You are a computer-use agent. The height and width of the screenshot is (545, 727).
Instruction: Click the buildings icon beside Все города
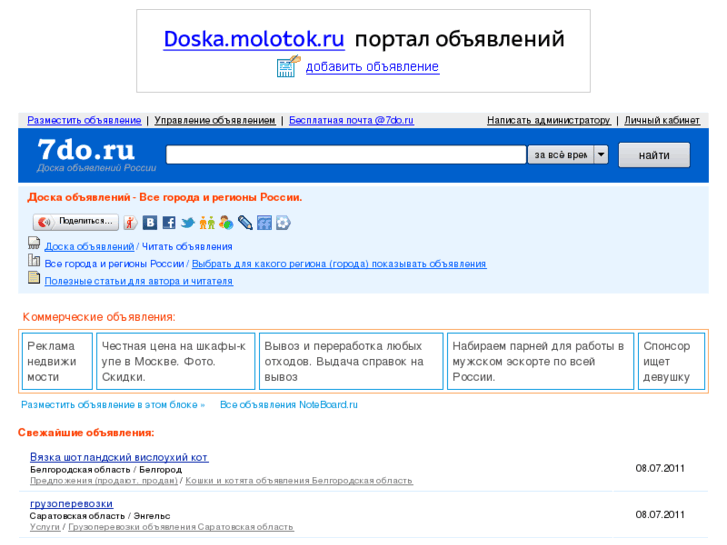coord(34,260)
